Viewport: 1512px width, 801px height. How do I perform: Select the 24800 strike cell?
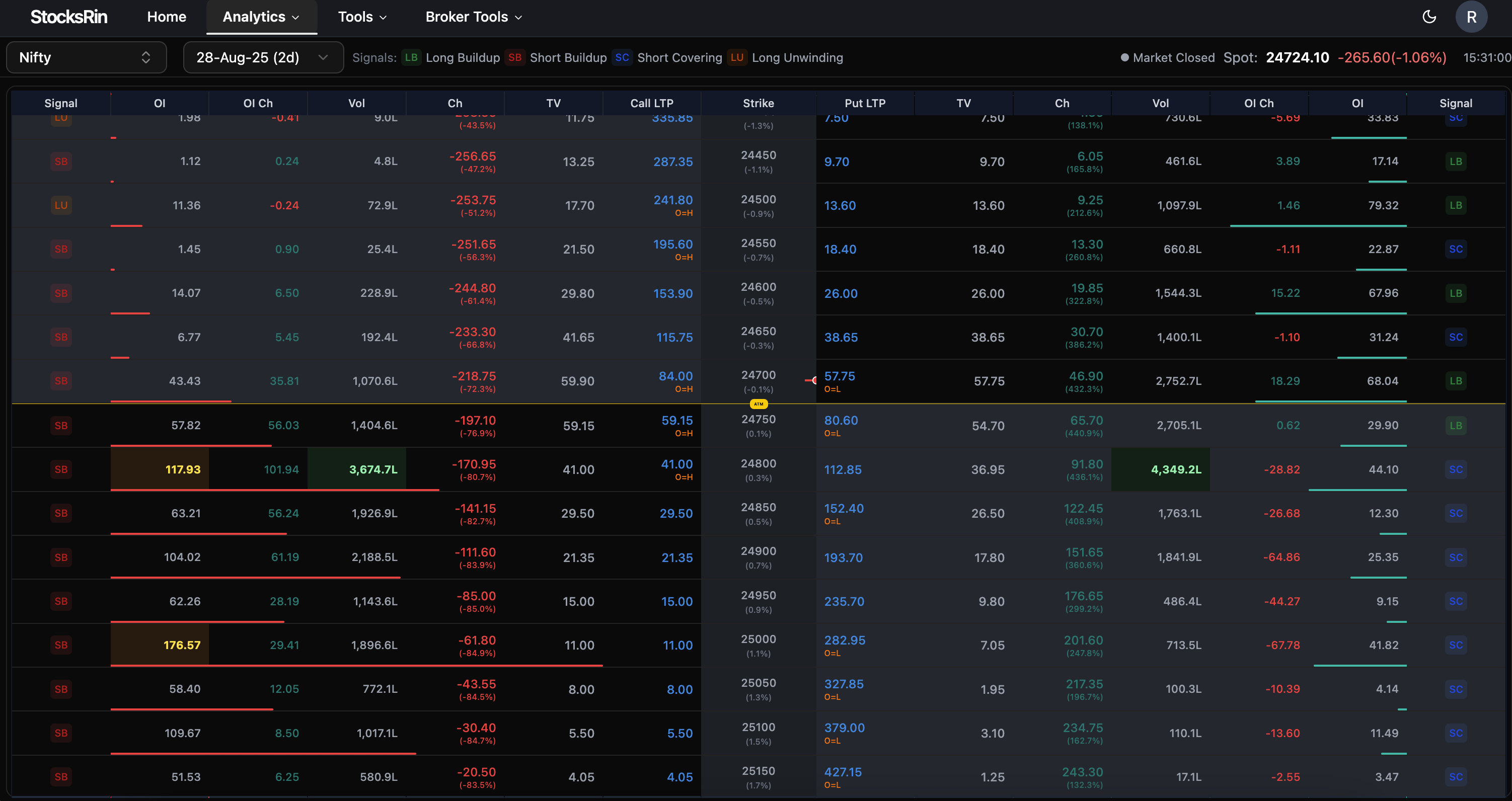[x=759, y=469]
